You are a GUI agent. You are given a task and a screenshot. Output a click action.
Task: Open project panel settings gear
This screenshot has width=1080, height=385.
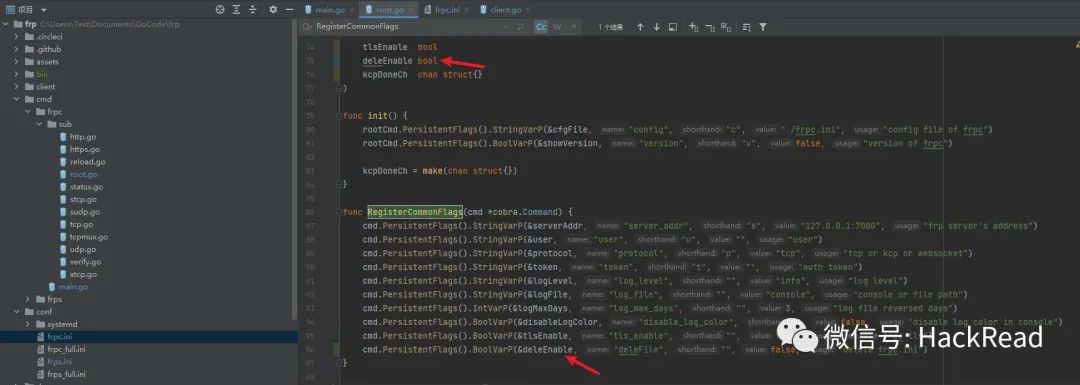click(x=273, y=10)
